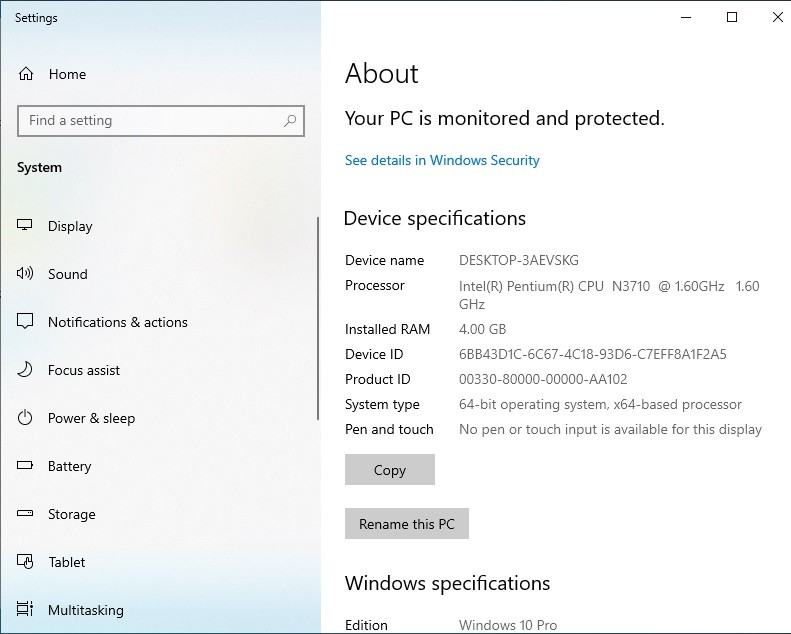Image resolution: width=791 pixels, height=634 pixels.
Task: Open See details in Windows Security link
Action: [x=442, y=160]
